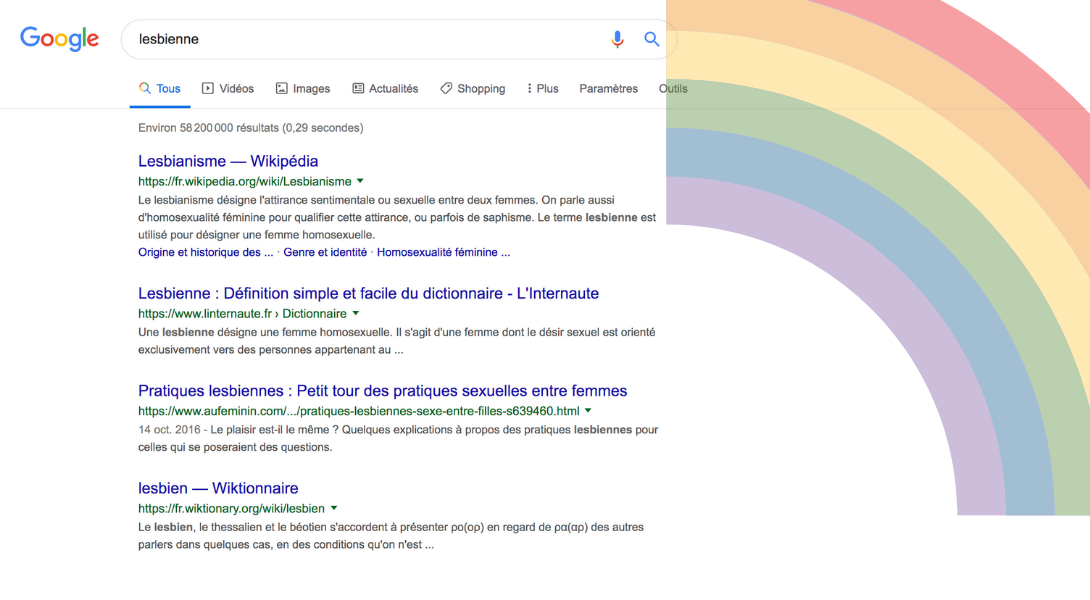1090x600 pixels.
Task: Open the Outils option
Action: [673, 88]
